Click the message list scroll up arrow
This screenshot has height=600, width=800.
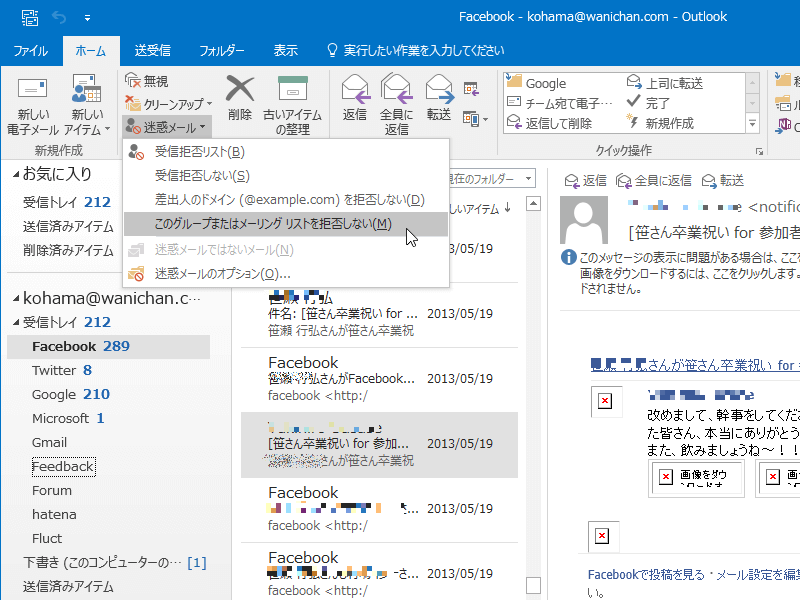[x=533, y=203]
